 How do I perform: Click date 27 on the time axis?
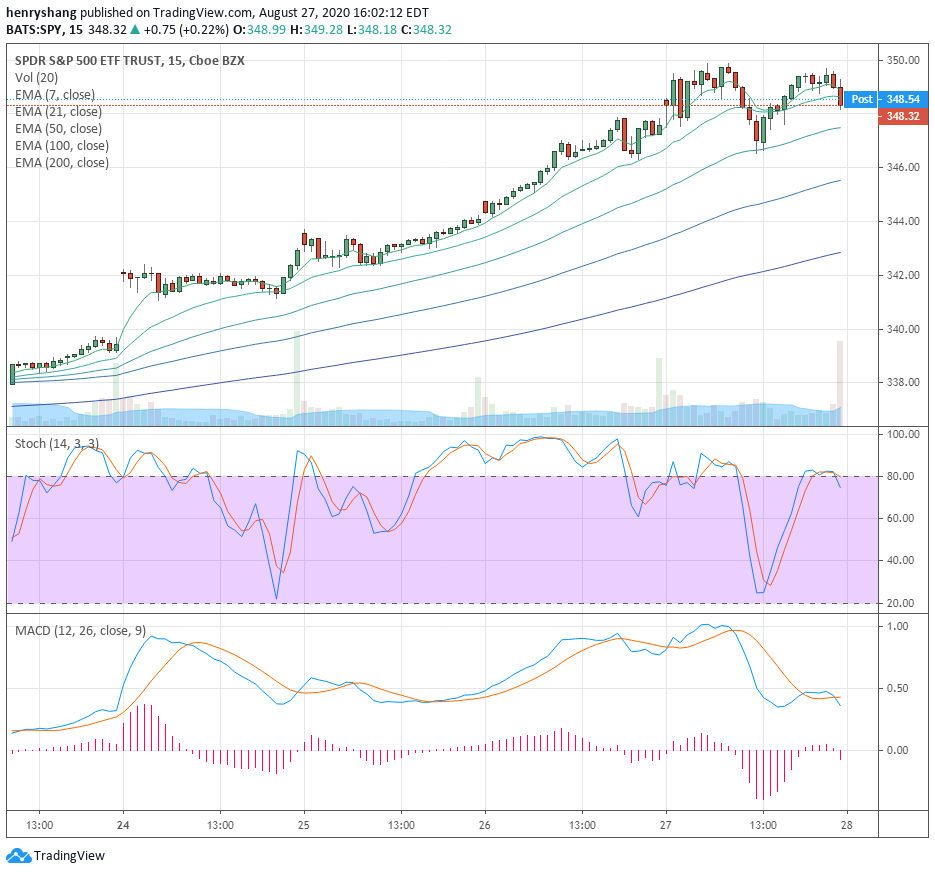(x=665, y=826)
